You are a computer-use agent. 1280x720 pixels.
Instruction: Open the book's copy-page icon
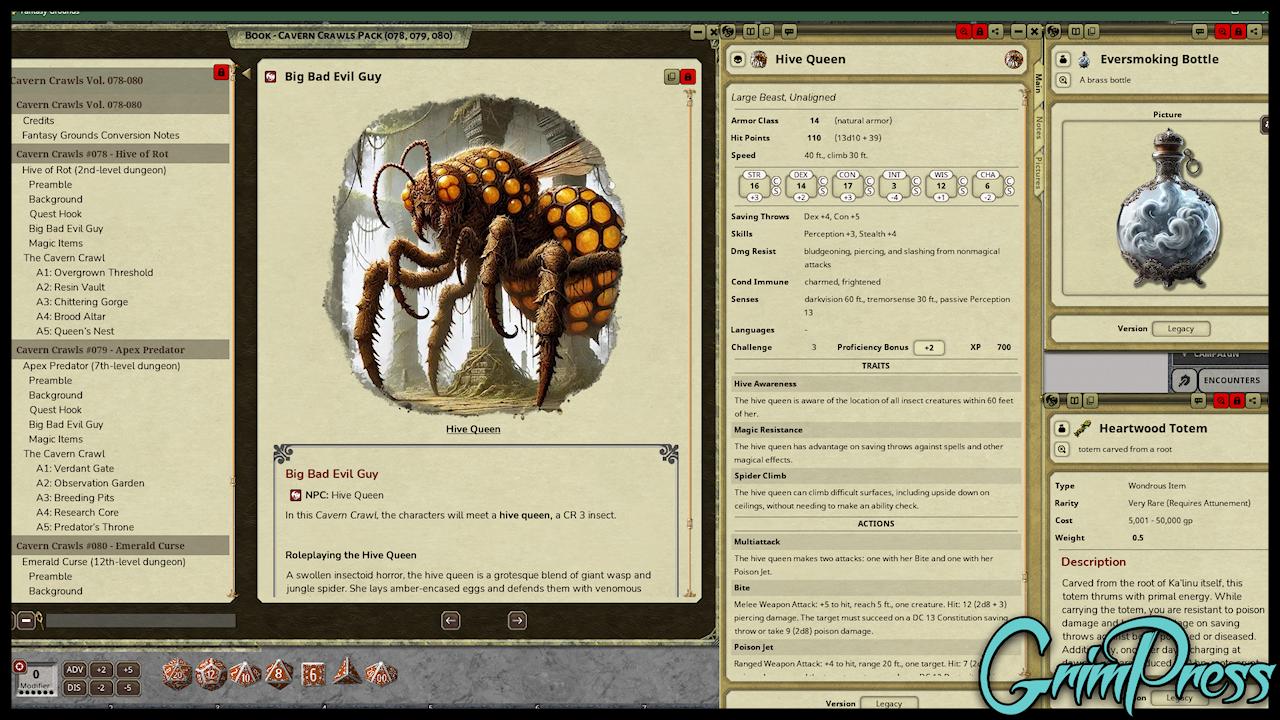coord(671,77)
